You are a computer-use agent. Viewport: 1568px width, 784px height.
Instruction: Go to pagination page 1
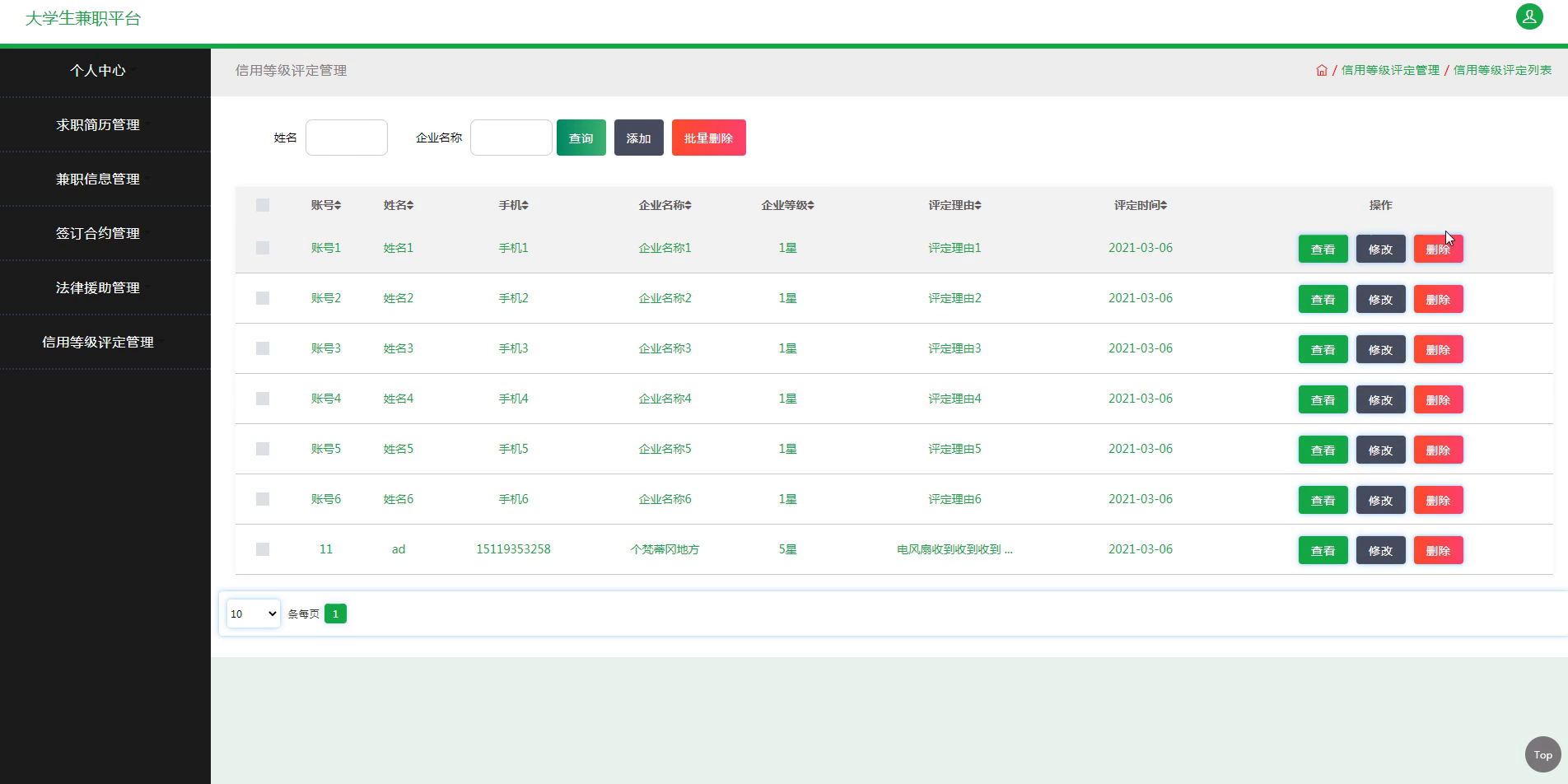click(x=335, y=614)
